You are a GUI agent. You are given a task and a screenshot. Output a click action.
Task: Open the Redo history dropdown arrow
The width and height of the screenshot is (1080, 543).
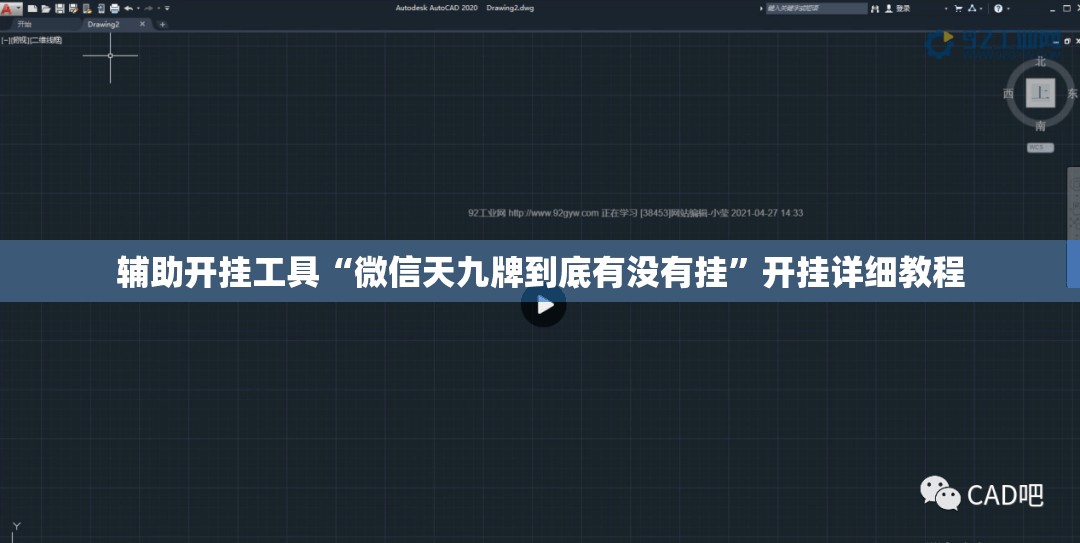[159, 8]
